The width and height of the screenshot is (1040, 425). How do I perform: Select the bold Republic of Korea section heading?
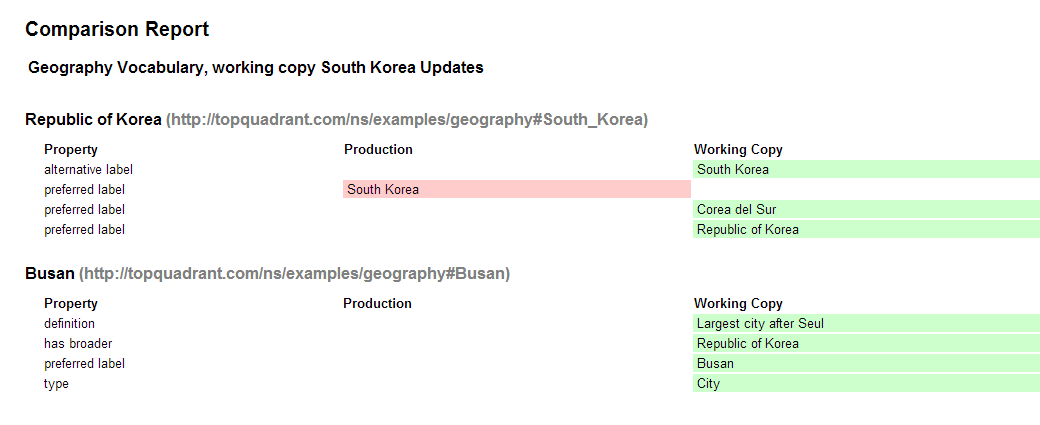tap(93, 120)
